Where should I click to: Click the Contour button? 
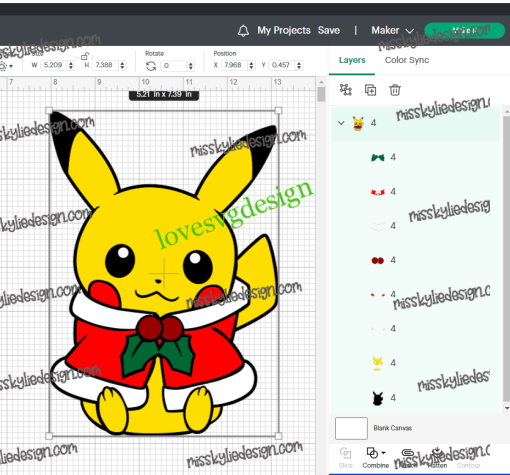pos(468,465)
